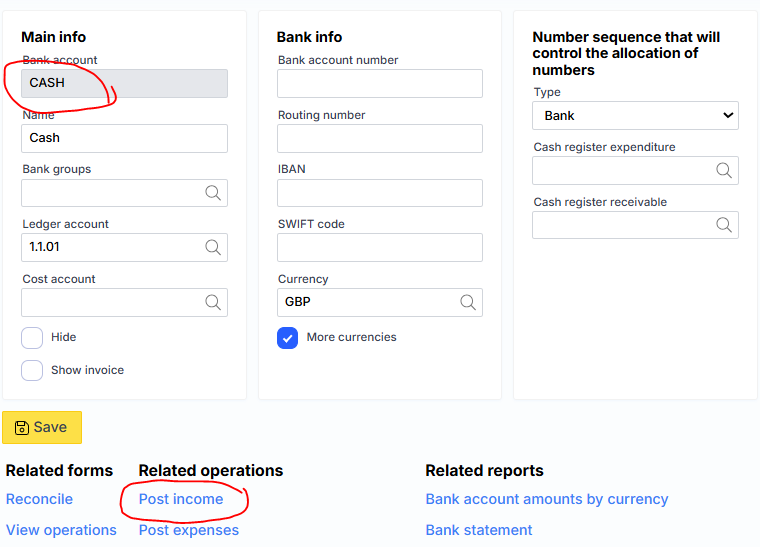Click the Post income operation link

click(x=181, y=499)
